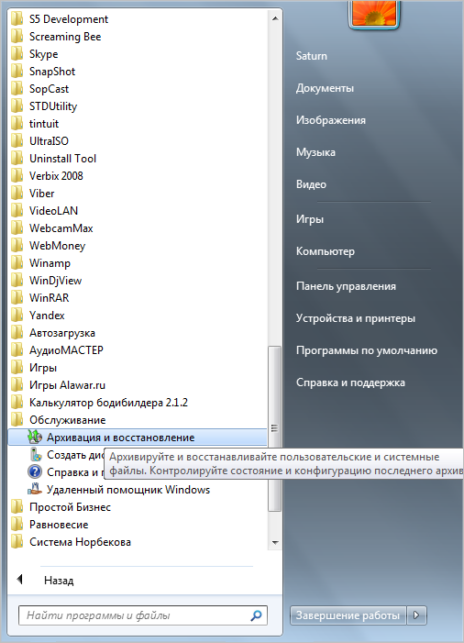Click folder icon next to Игры Alawar.ru
The width and height of the screenshot is (464, 643).
point(17,385)
